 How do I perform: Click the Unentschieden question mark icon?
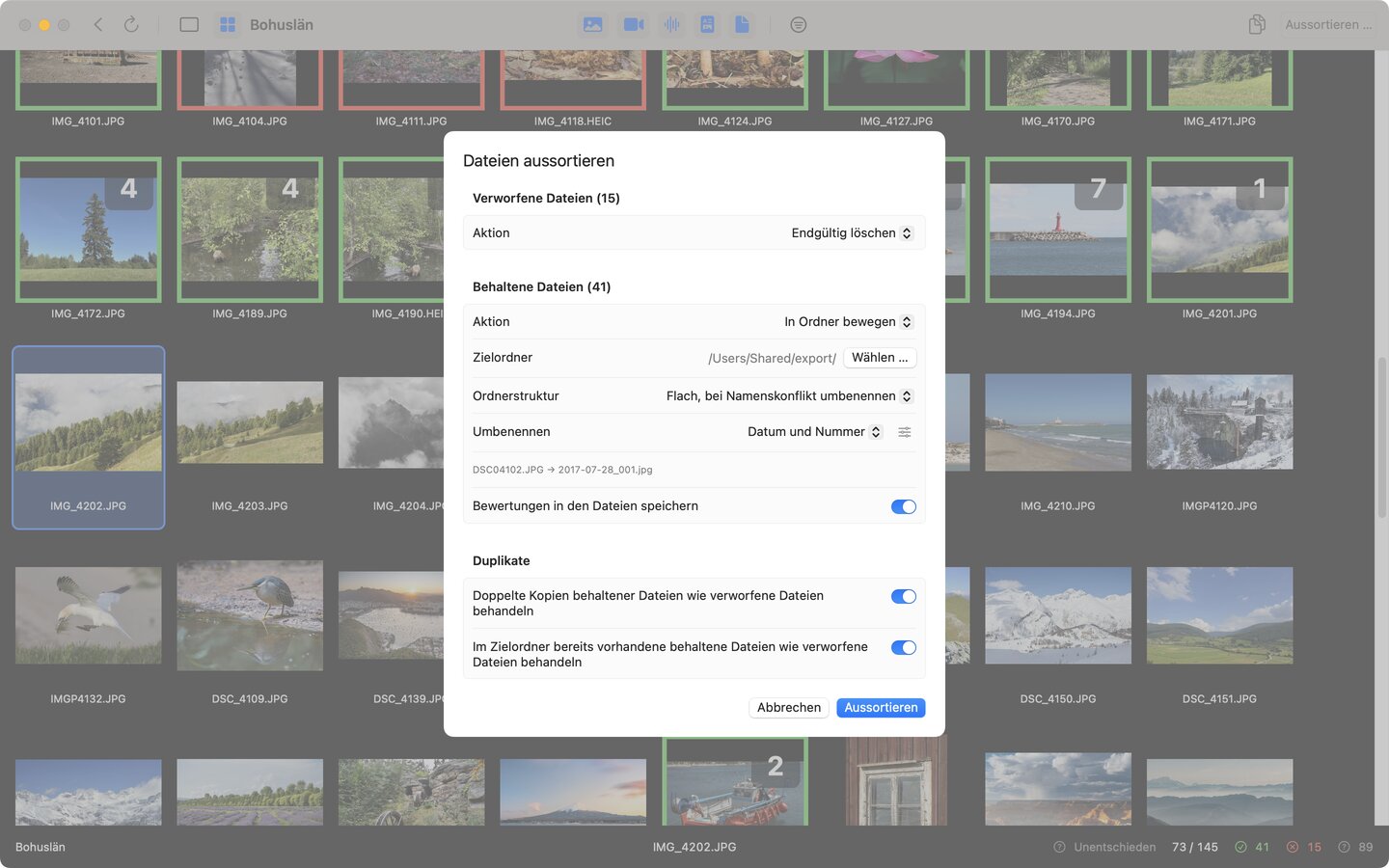tap(1059, 847)
